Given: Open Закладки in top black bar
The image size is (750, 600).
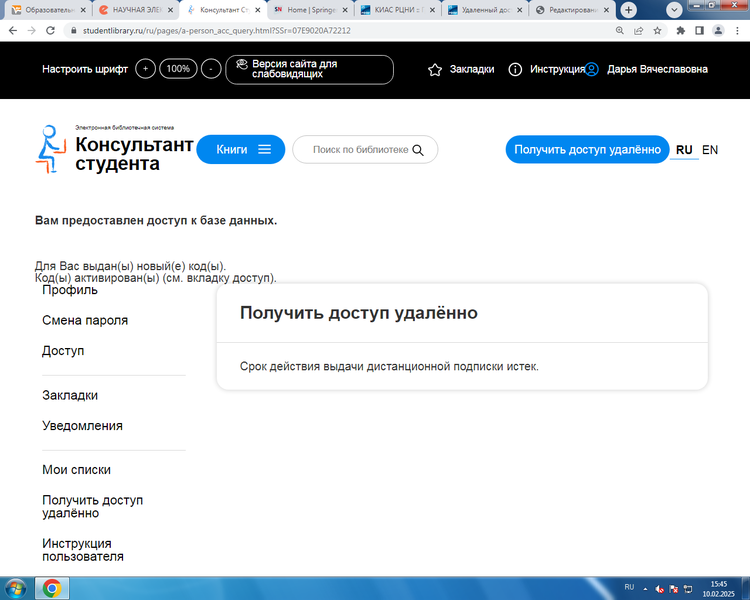Looking at the screenshot, I should [472, 69].
